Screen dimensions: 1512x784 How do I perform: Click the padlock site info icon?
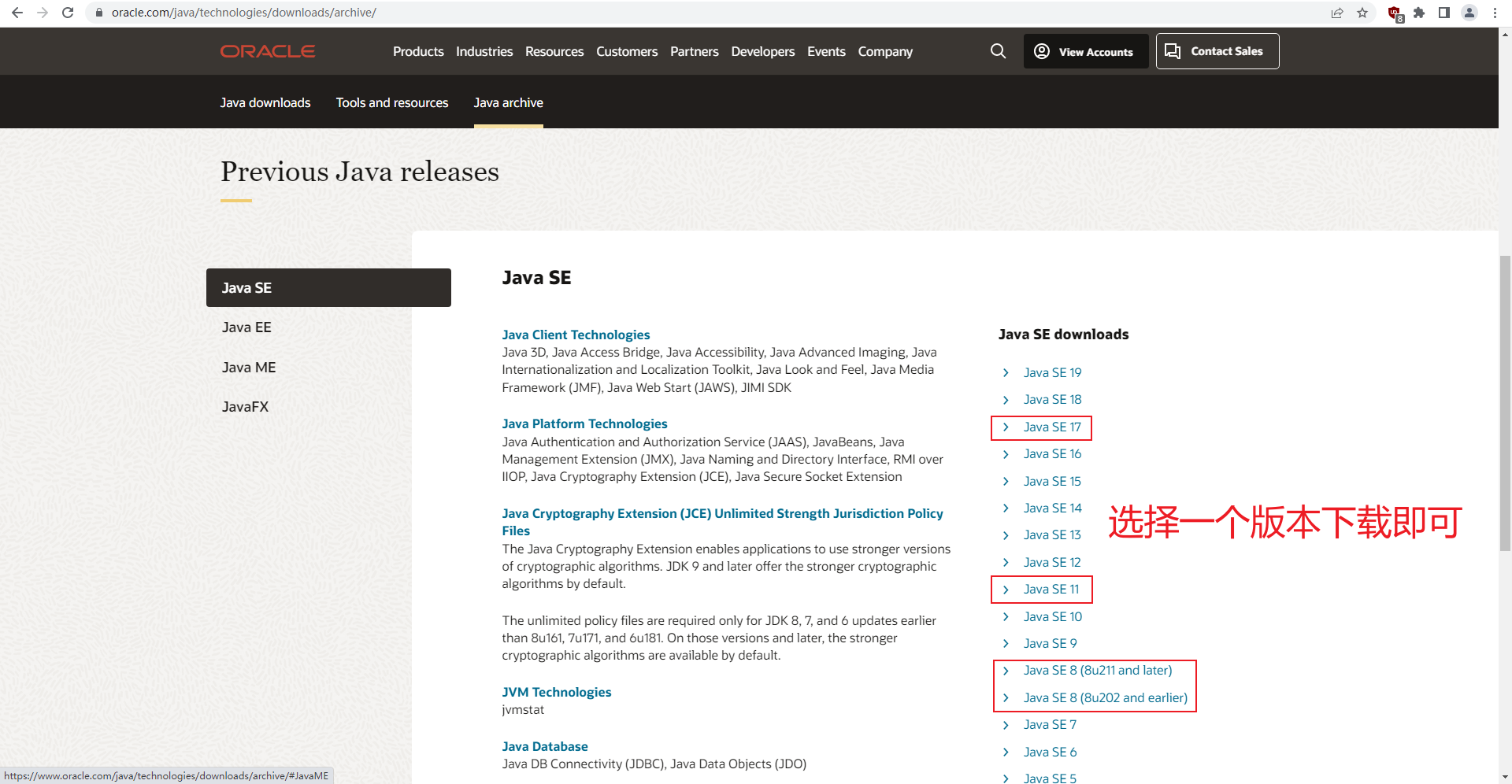pyautogui.click(x=98, y=13)
